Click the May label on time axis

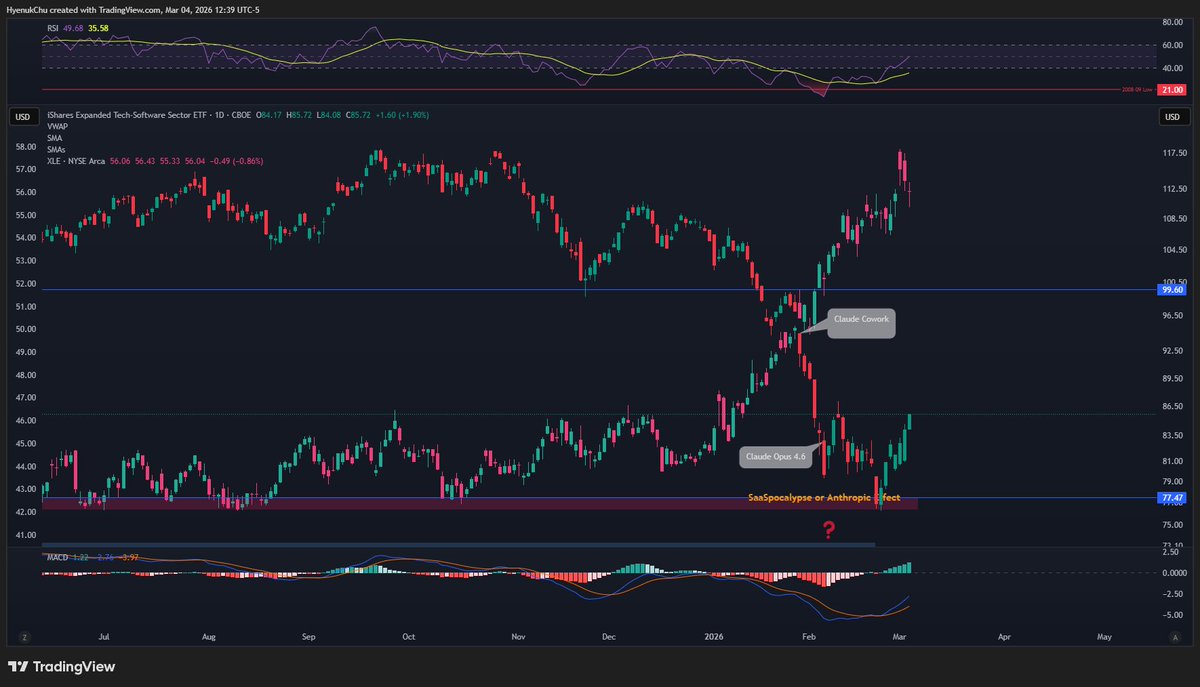click(1104, 635)
